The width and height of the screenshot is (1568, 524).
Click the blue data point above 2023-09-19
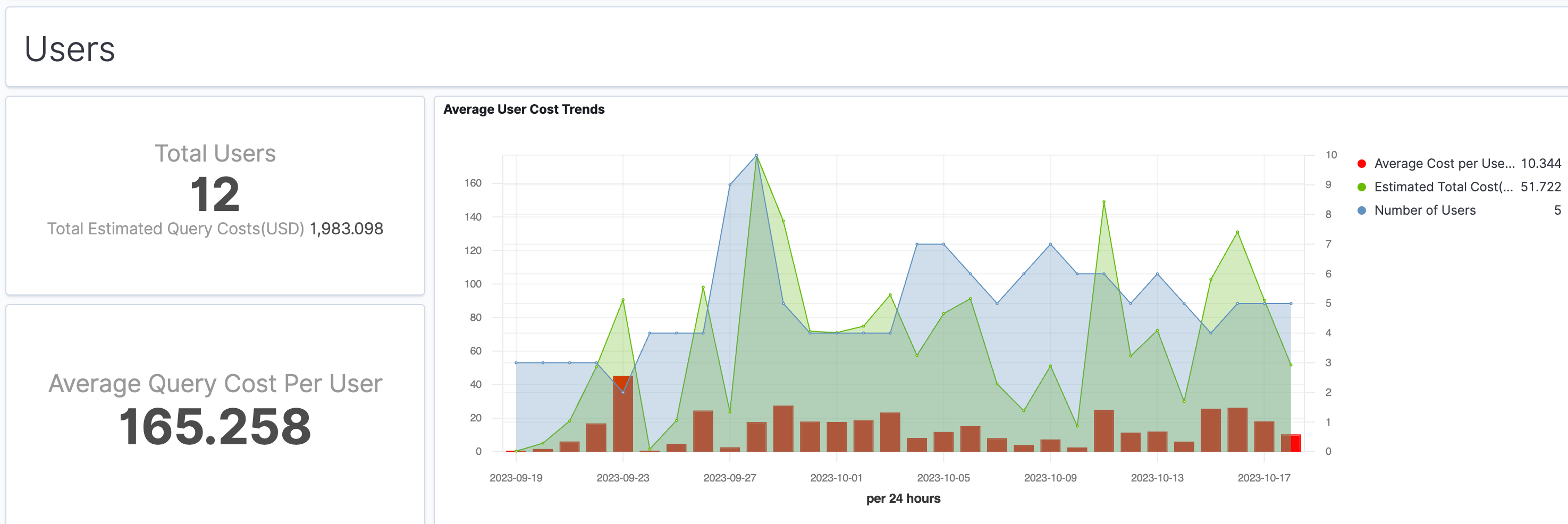[517, 362]
